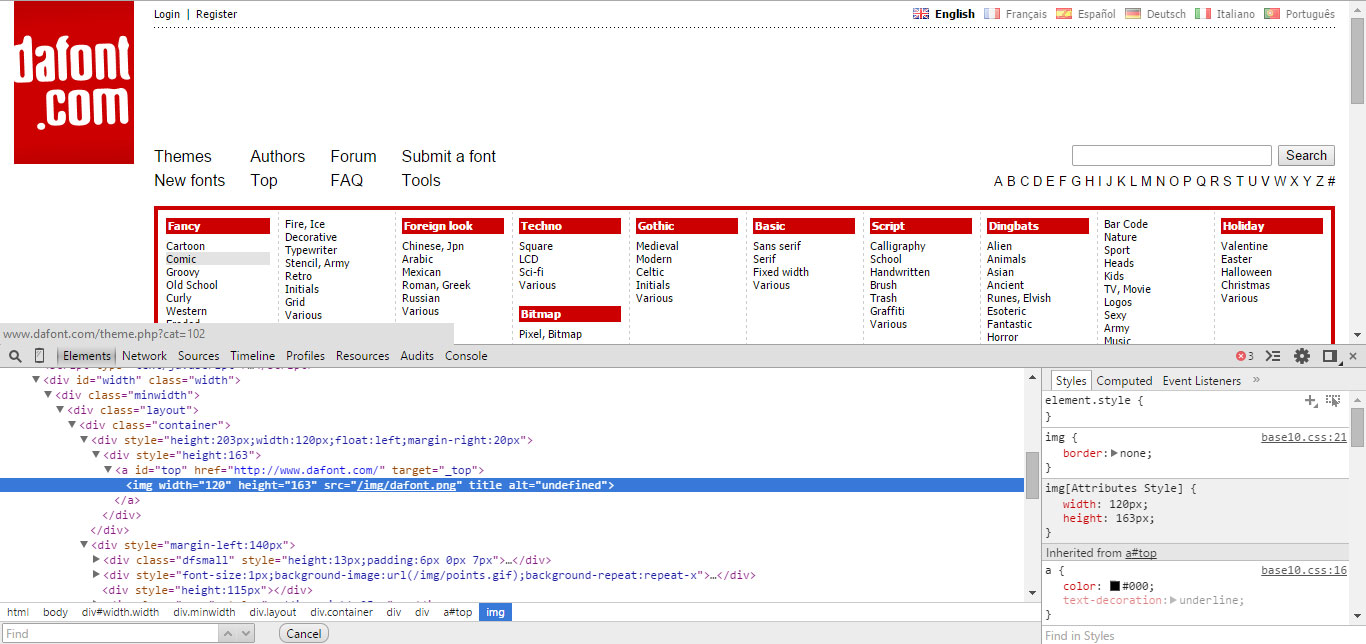Expand the text-decoration property triangle

(1172, 600)
